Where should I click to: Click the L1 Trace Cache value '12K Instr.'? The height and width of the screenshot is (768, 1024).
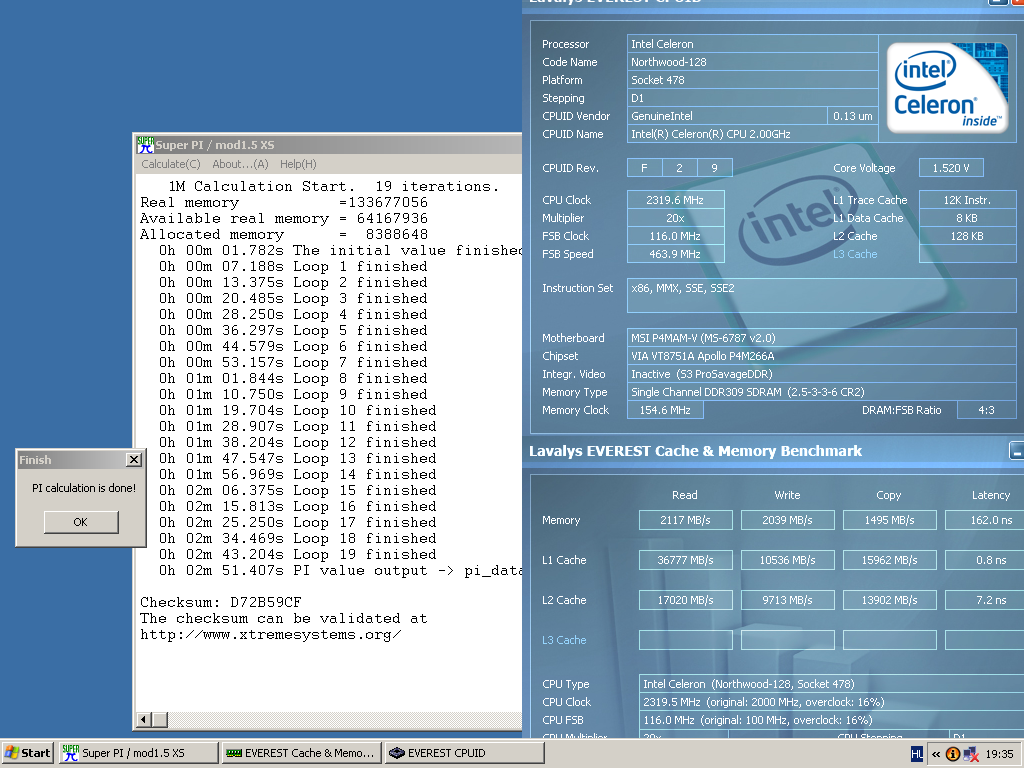[967, 200]
